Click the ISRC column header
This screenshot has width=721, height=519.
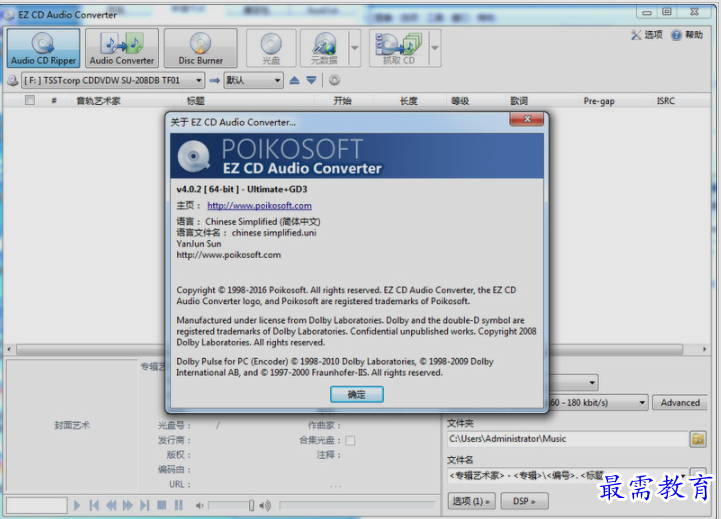tap(665, 101)
